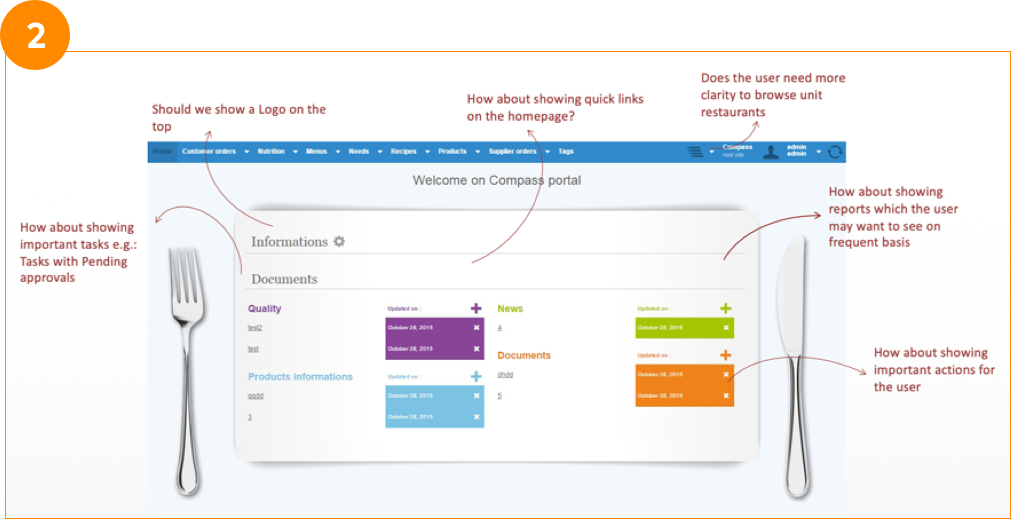Add item with blue Products informations plus
The image size is (1012, 520).
(x=476, y=376)
